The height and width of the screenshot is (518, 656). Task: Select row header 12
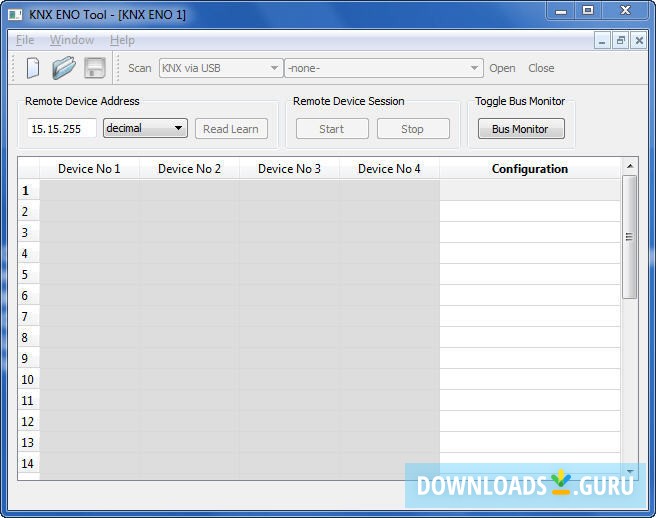coord(28,421)
